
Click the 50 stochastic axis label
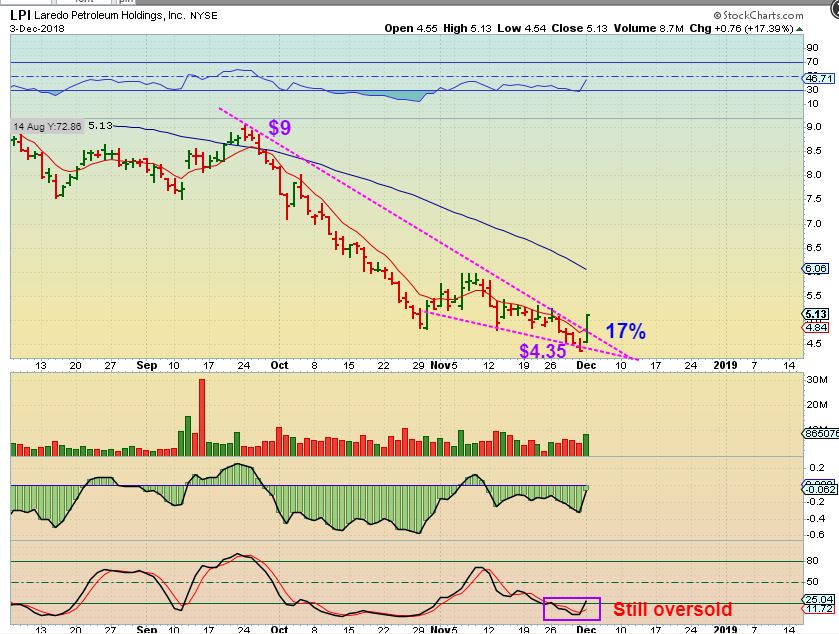tap(812, 582)
